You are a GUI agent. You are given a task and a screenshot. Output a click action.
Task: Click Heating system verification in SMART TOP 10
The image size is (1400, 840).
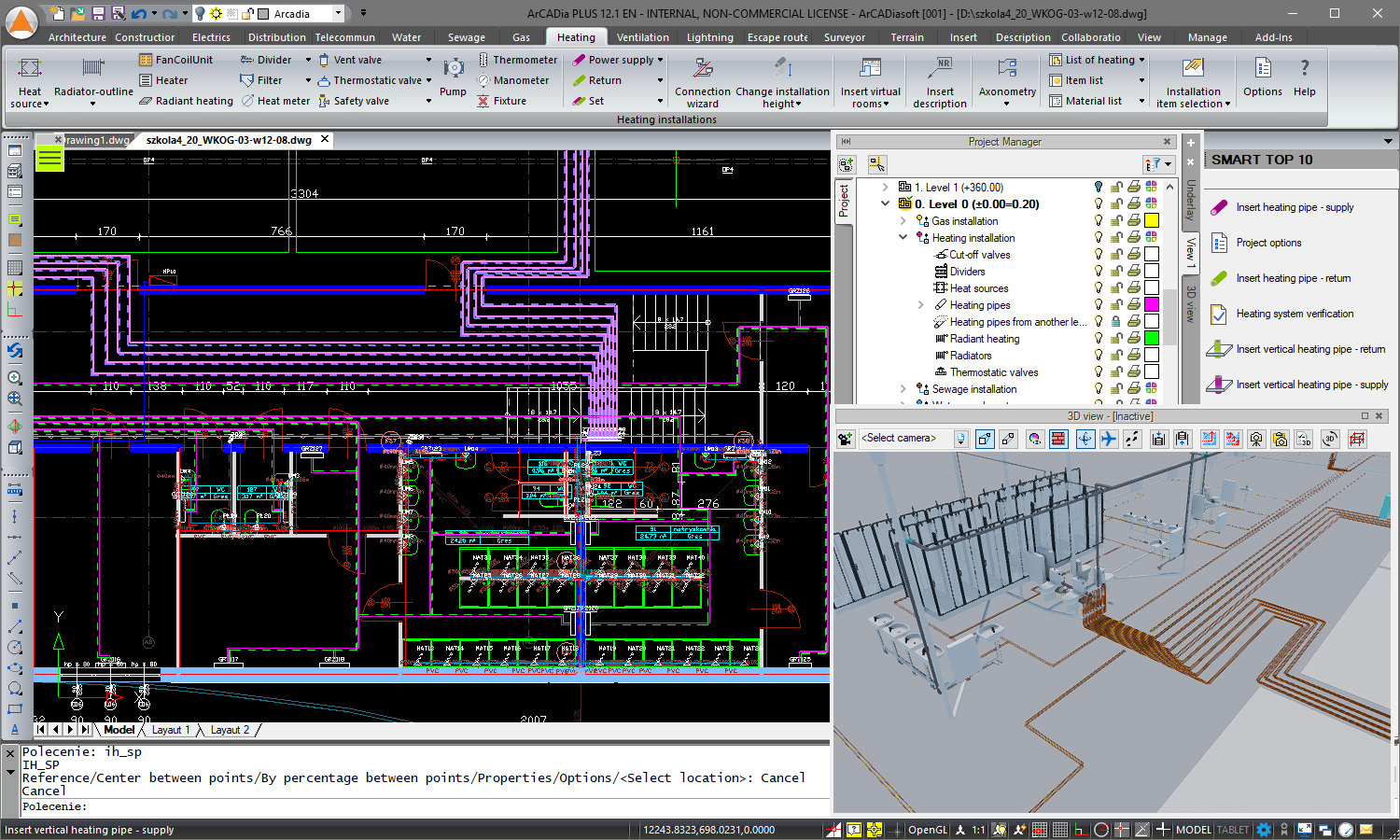click(1295, 314)
